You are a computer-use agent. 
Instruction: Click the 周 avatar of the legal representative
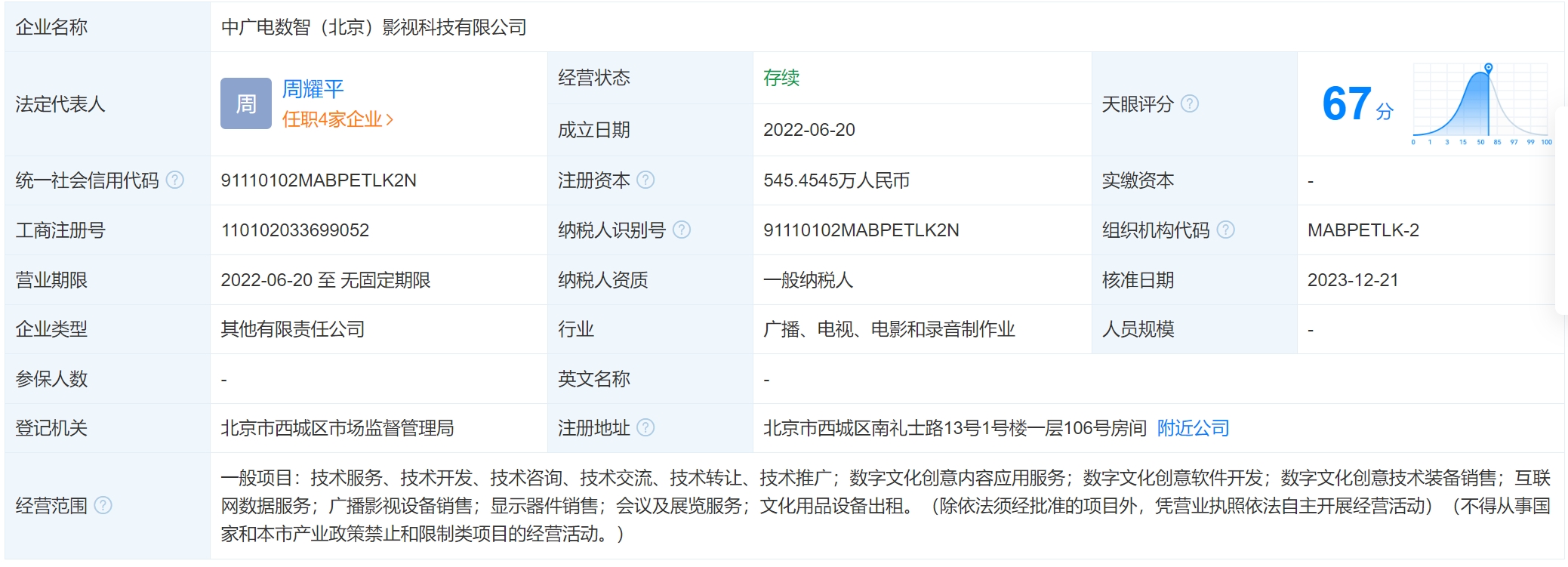(246, 103)
